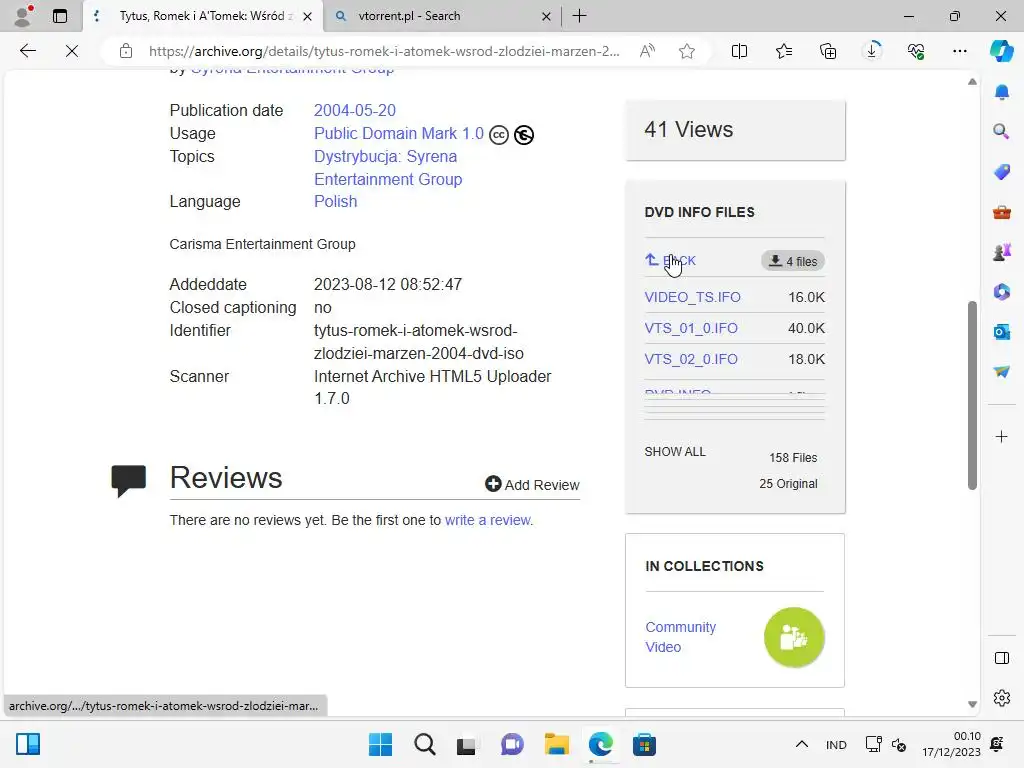Show hidden system tray icons

(x=802, y=744)
